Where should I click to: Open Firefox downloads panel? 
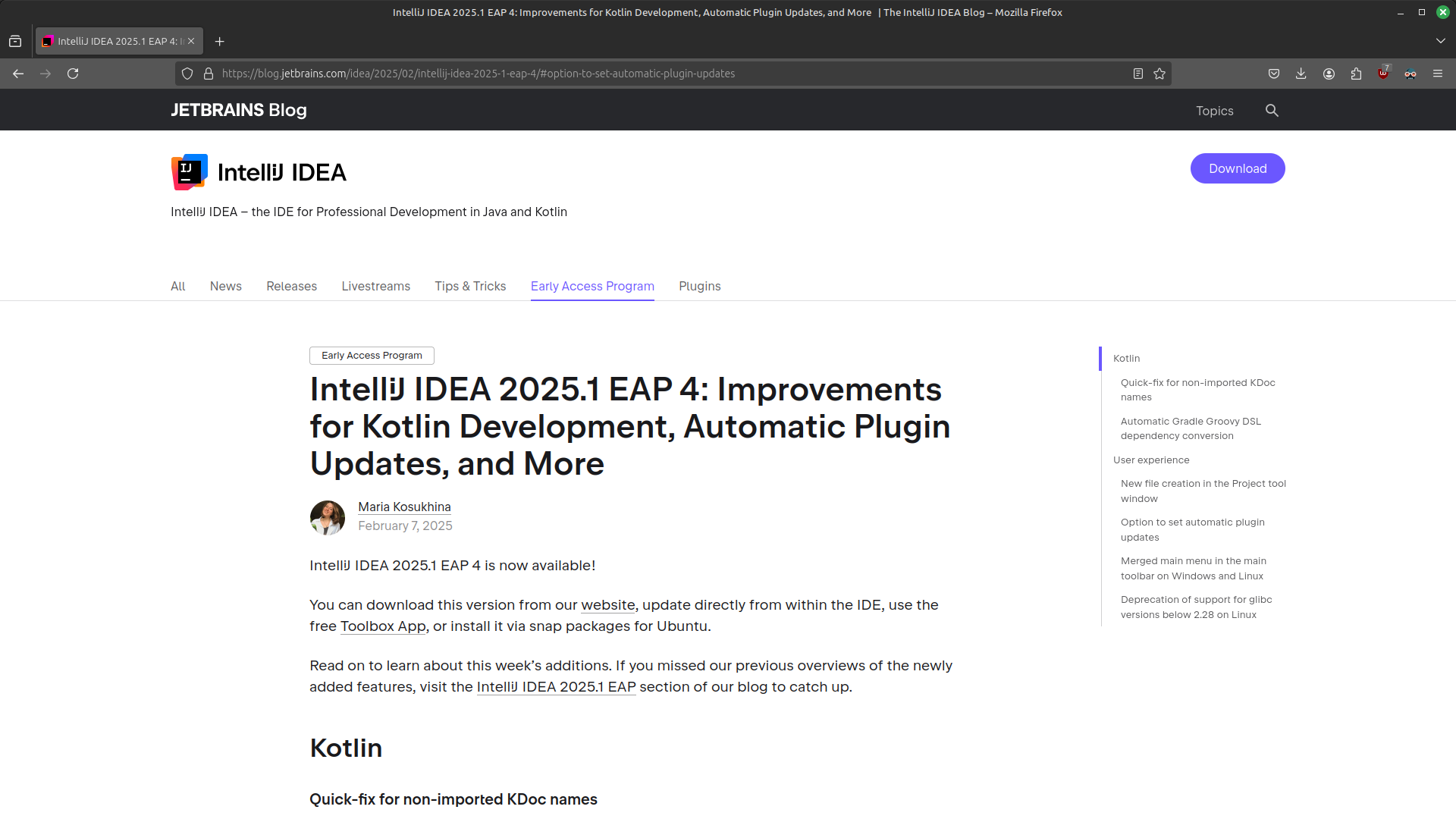[1301, 74]
